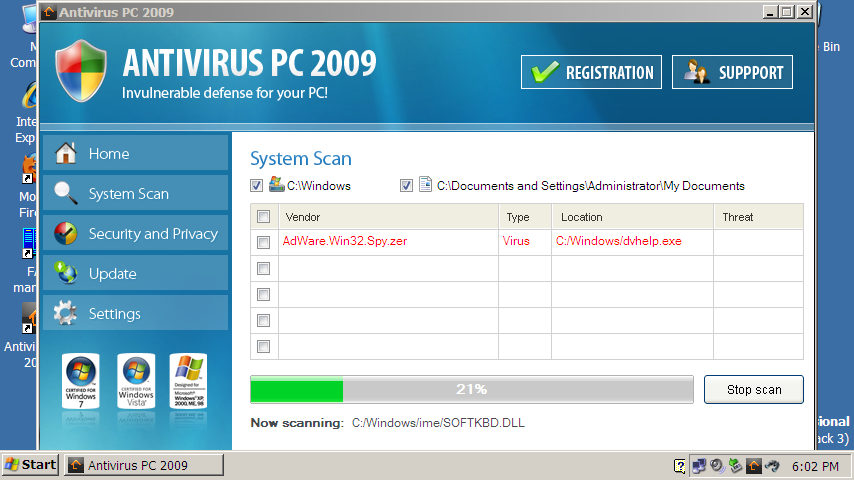Check the fourth row checkbox in results
Screen dimensions: 854x480
coord(264,320)
